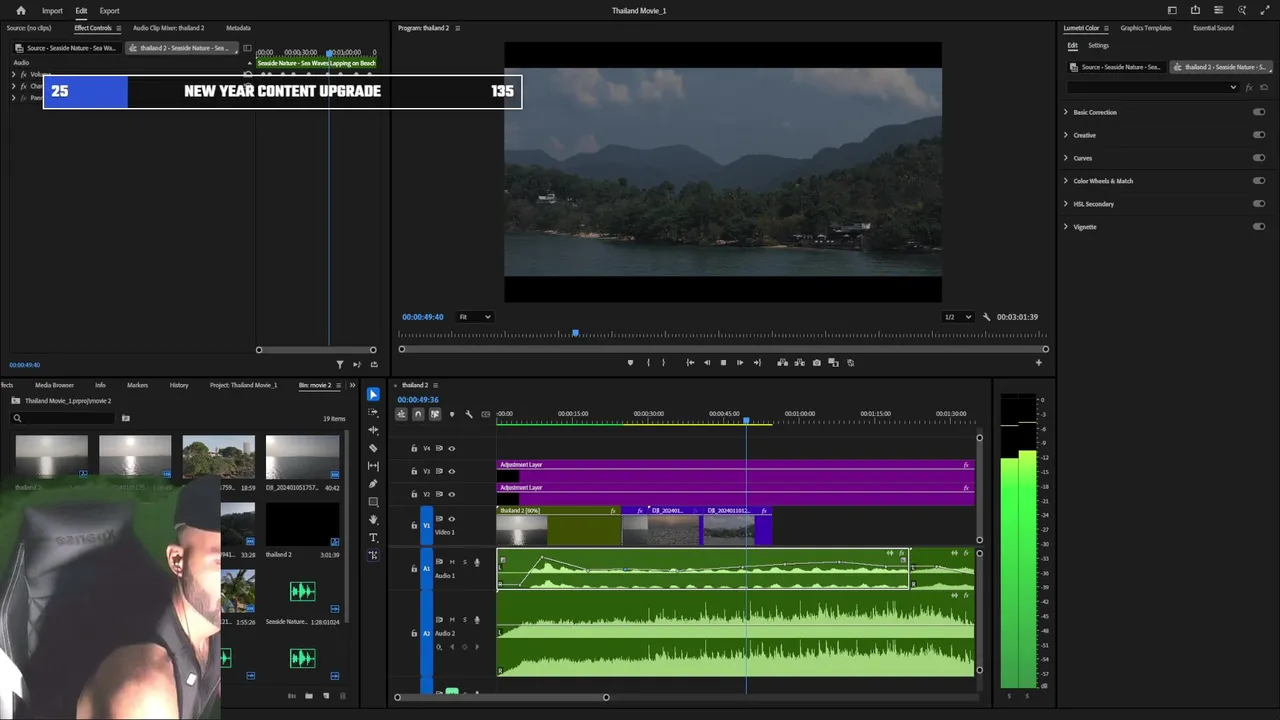Image resolution: width=1280 pixels, height=720 pixels.
Task: Step back one frame in Program monitor
Action: [x=707, y=363]
